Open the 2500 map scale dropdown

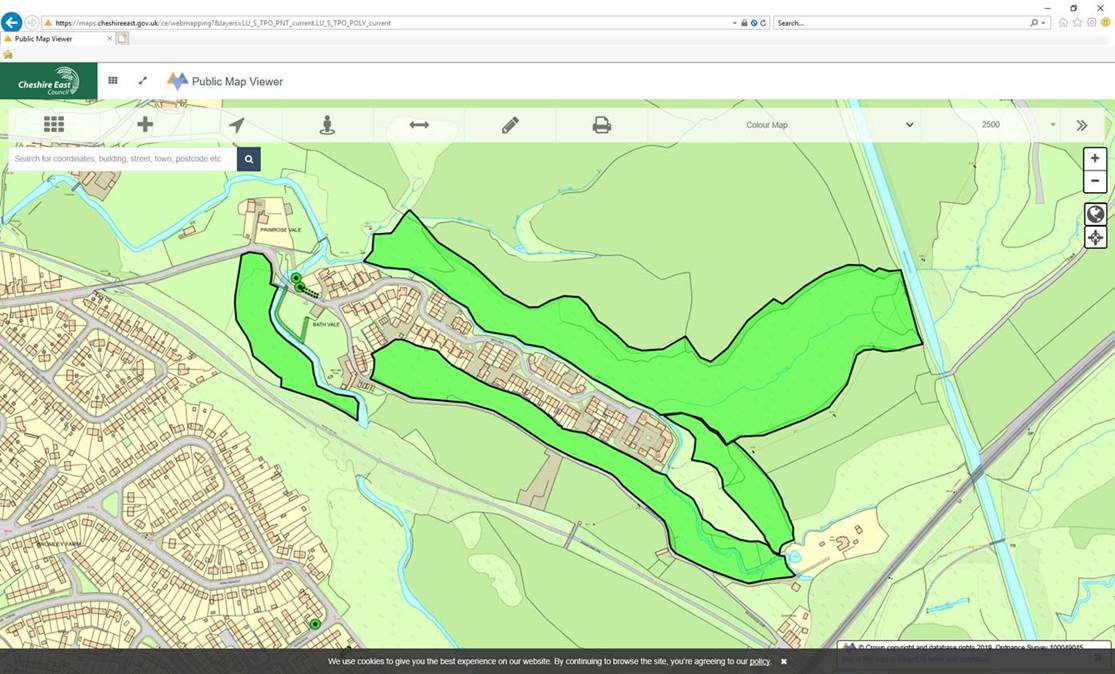click(1018, 125)
